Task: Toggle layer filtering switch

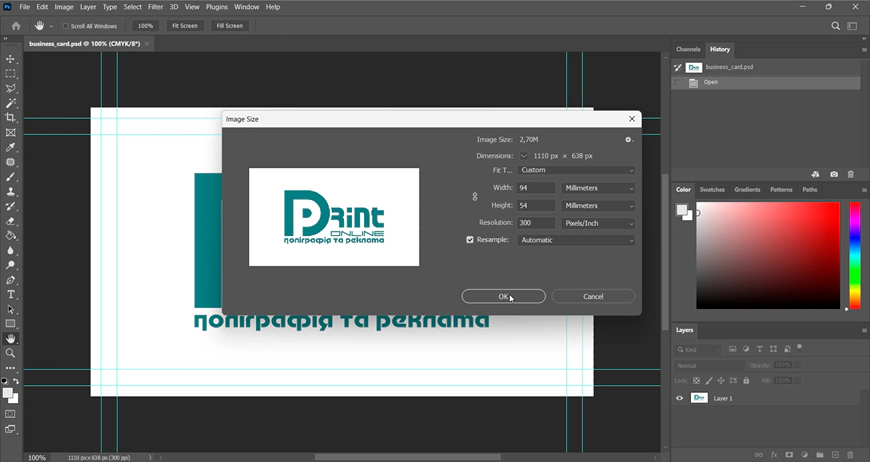Action: (x=800, y=347)
